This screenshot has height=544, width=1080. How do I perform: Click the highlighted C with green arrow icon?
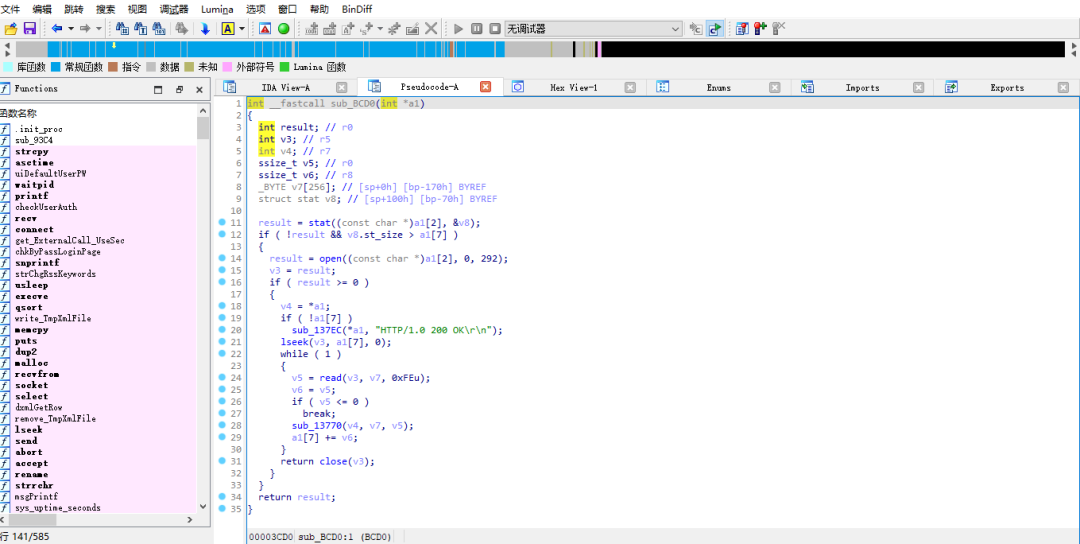pyautogui.click(x=715, y=28)
